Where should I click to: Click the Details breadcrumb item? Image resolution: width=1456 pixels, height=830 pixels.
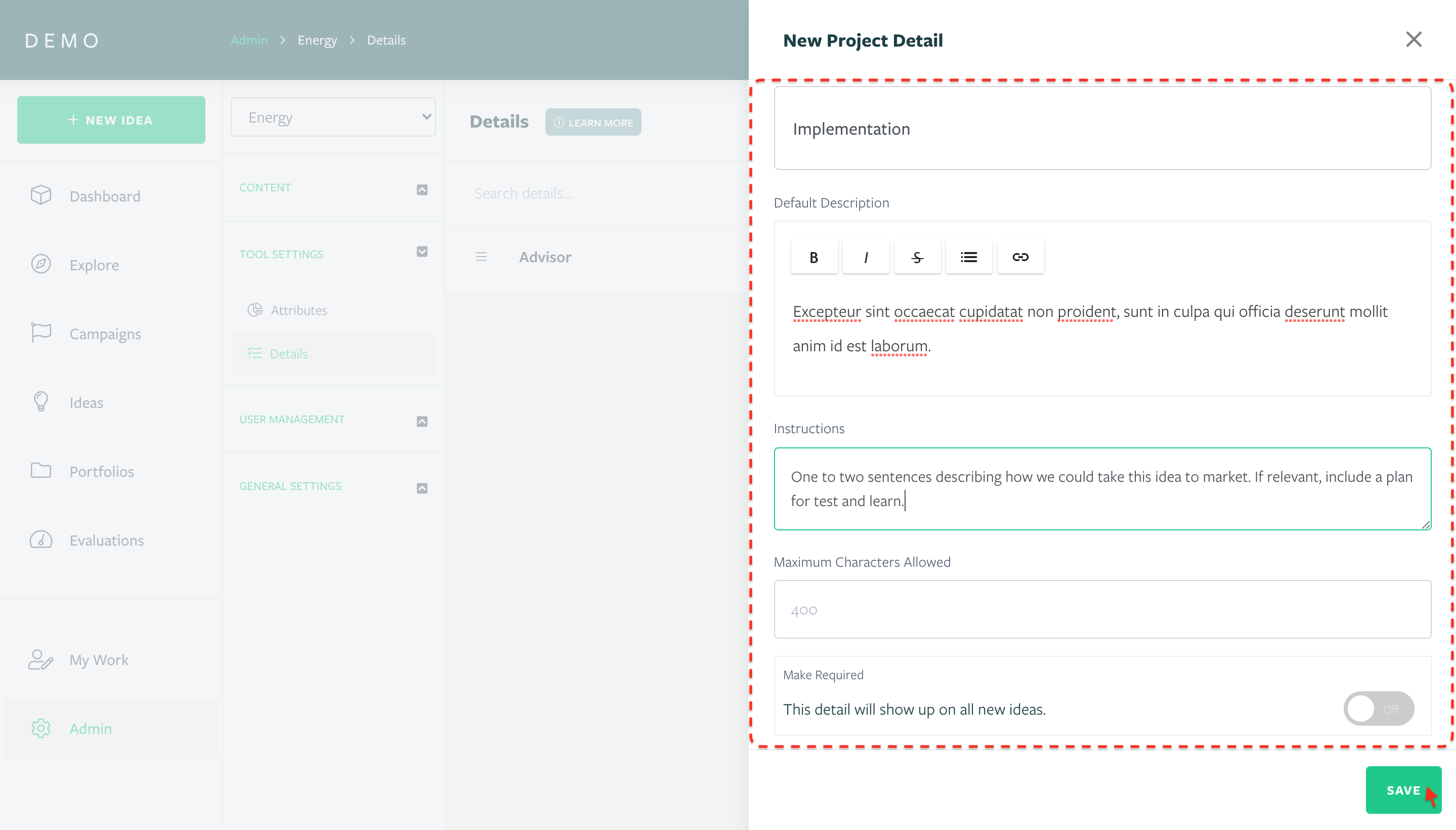click(x=387, y=40)
